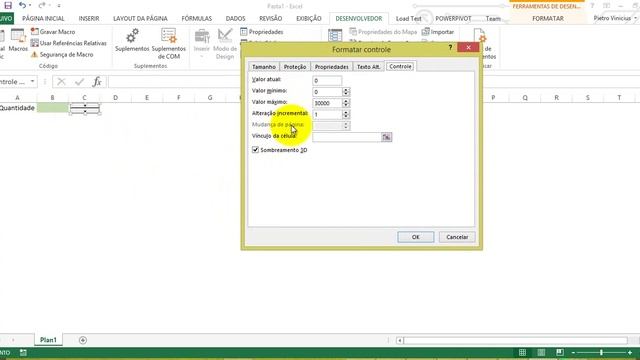Click the Redo arrow icon
This screenshot has width=640, height=360.
coord(42,5)
